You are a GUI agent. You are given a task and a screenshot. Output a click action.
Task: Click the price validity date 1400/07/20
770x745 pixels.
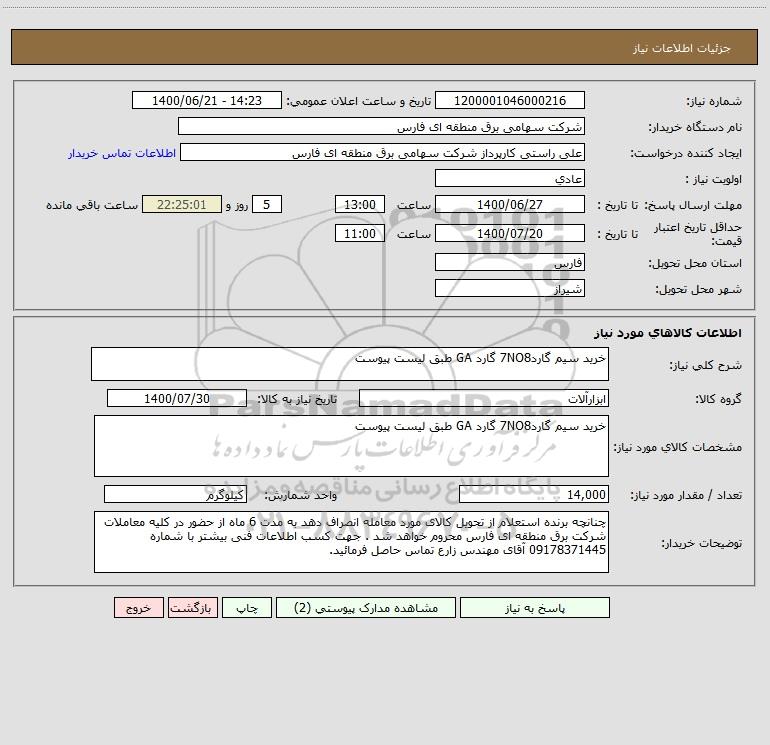(510, 233)
